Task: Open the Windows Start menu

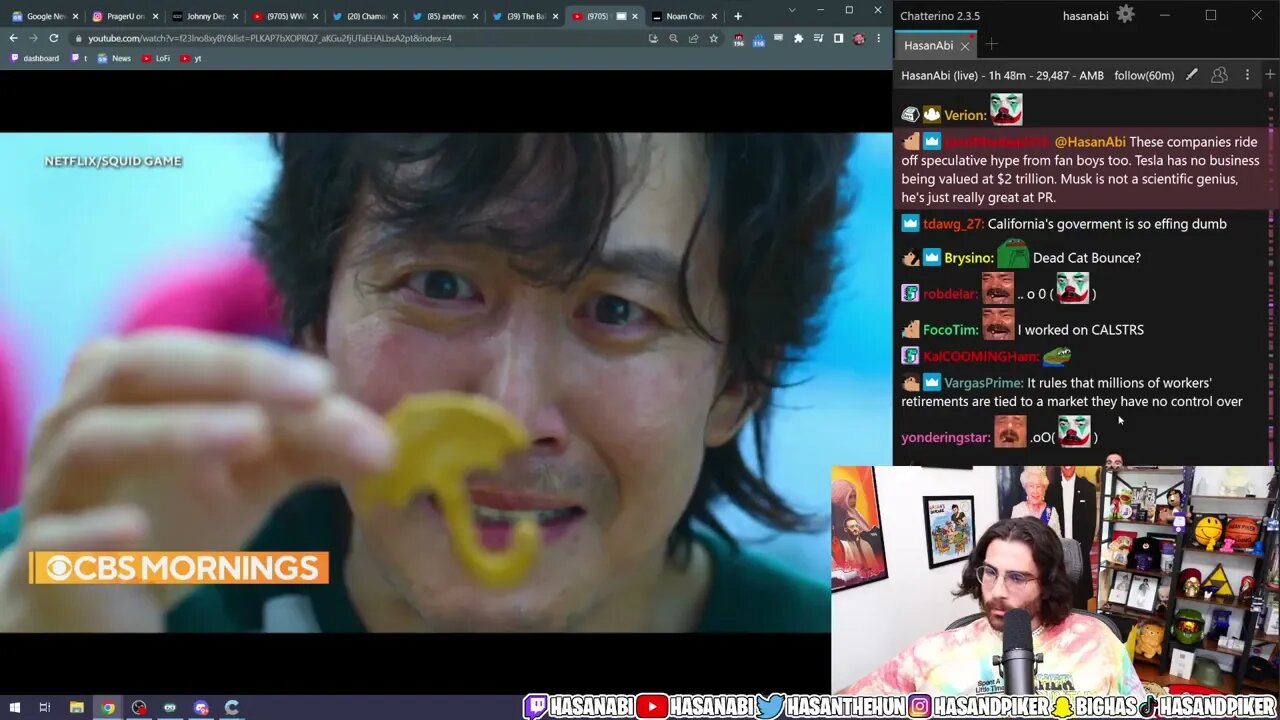Action: pos(14,707)
